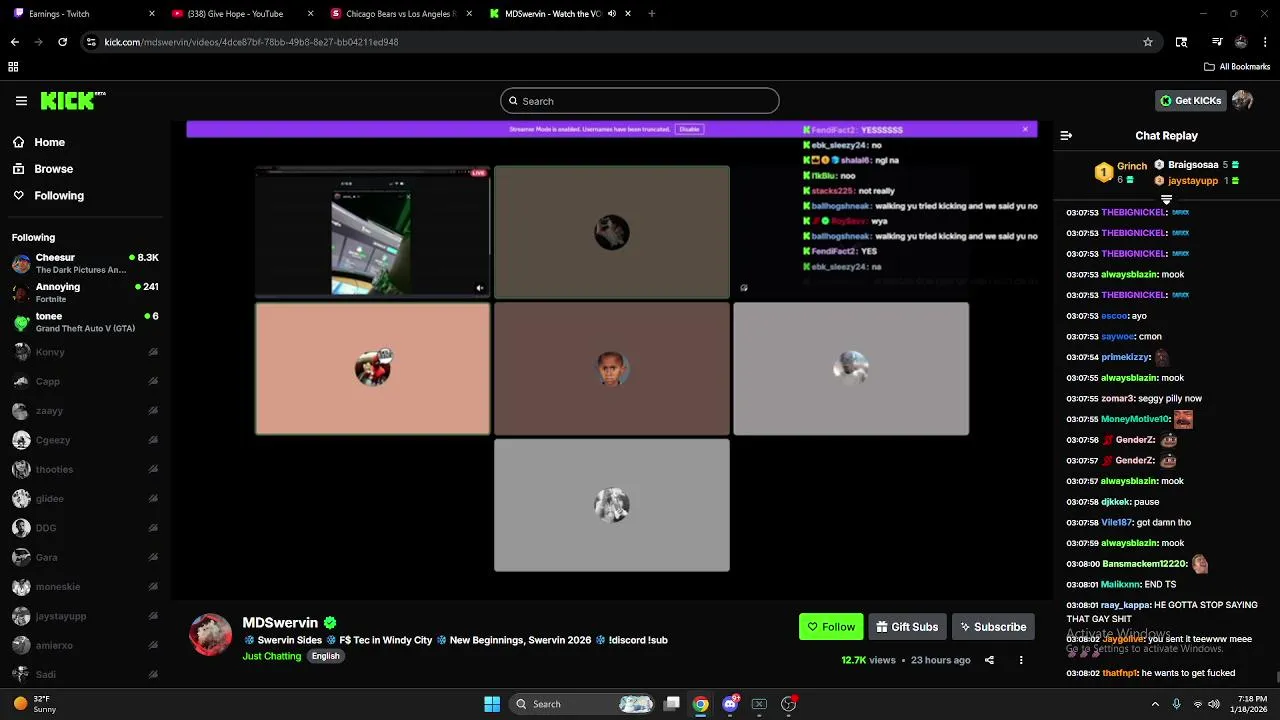Viewport: 1280px width, 720px height.
Task: Follow the MDSwervin channel
Action: pos(831,627)
